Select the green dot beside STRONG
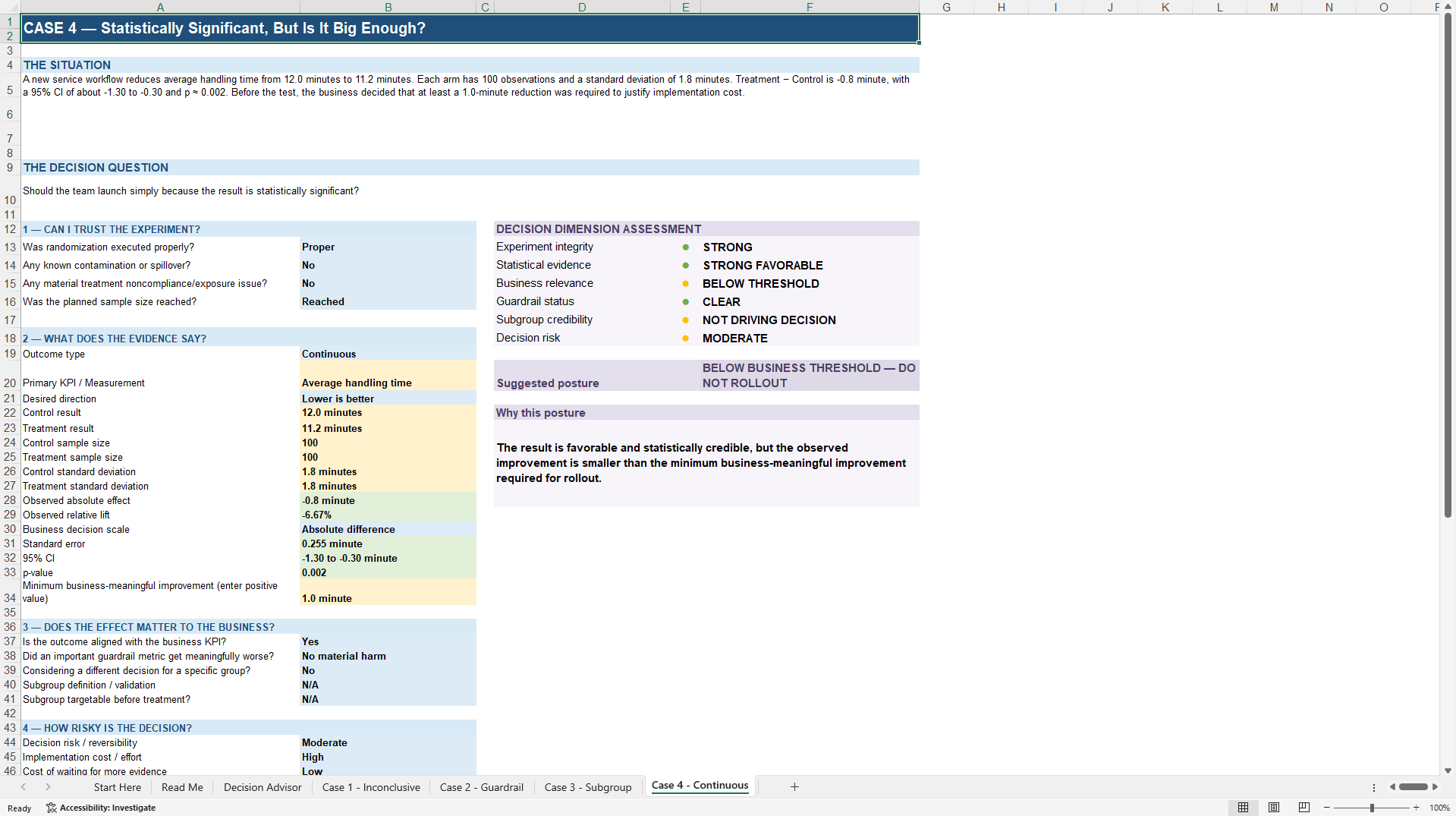1456x816 pixels. tap(685, 247)
